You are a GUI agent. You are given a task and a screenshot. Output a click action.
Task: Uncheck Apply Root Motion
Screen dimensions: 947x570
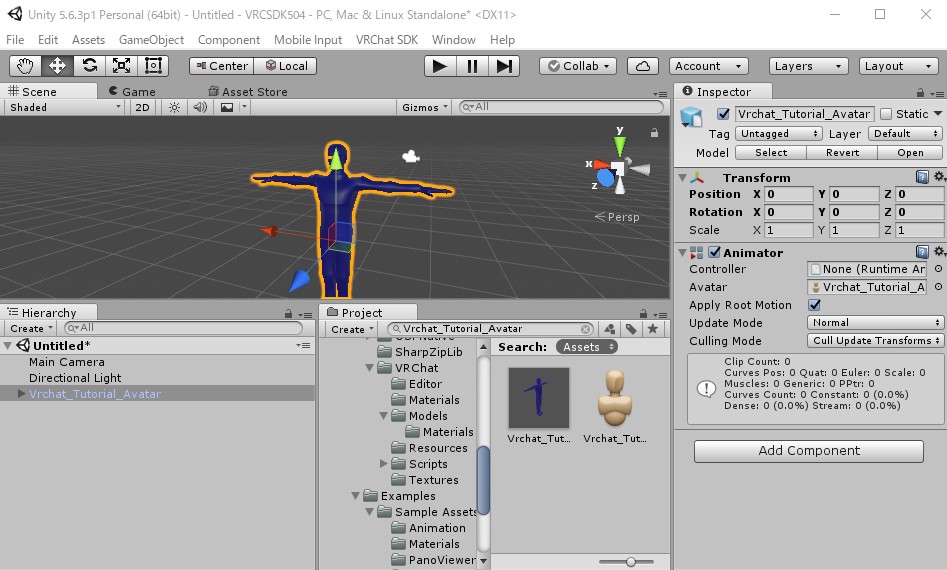click(814, 305)
